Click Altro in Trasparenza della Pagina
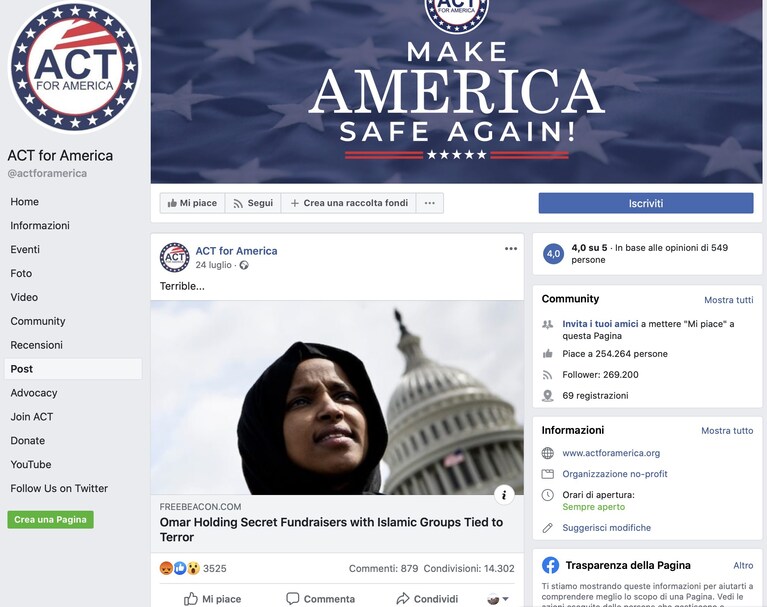The image size is (767, 607). [x=743, y=565]
